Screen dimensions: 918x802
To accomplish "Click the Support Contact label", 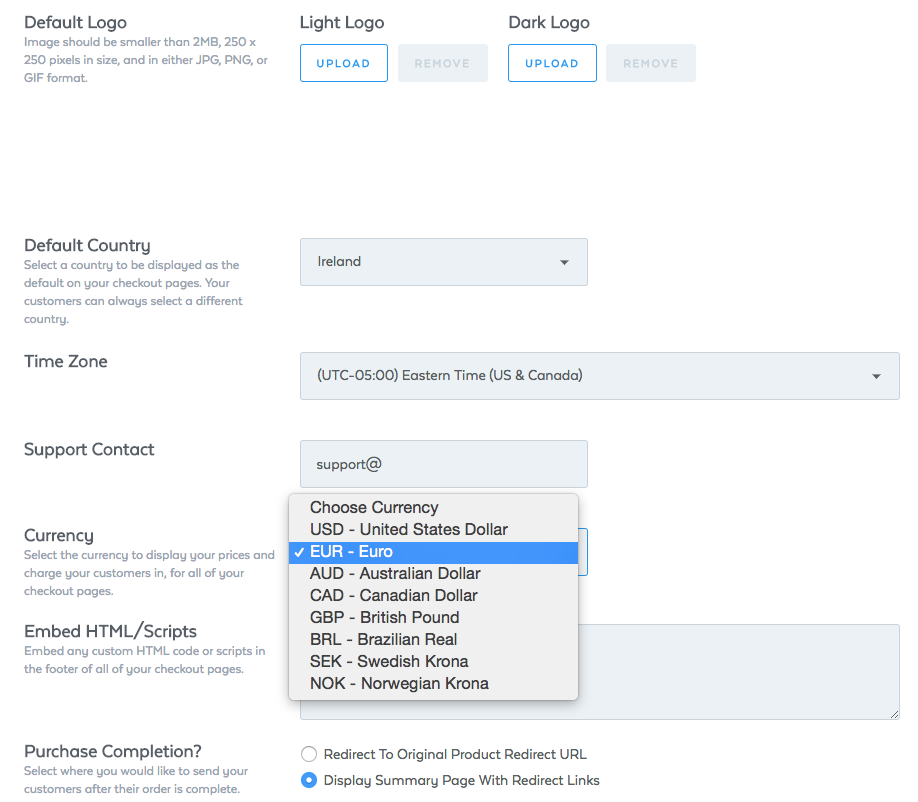I will click(89, 450).
